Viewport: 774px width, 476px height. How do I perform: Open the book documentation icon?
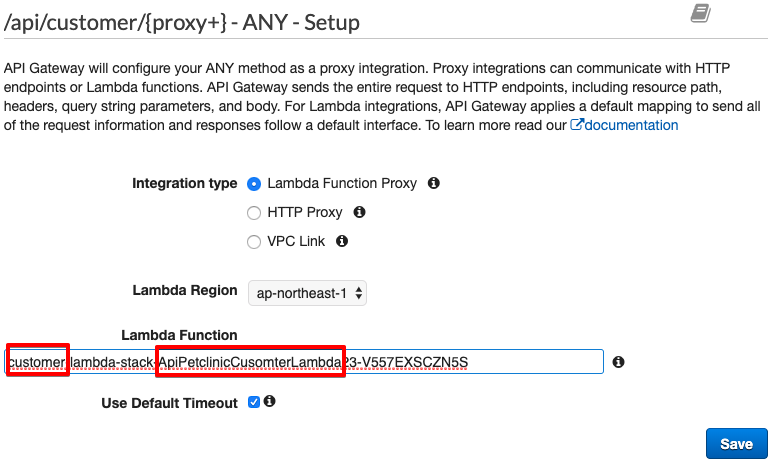tap(700, 13)
